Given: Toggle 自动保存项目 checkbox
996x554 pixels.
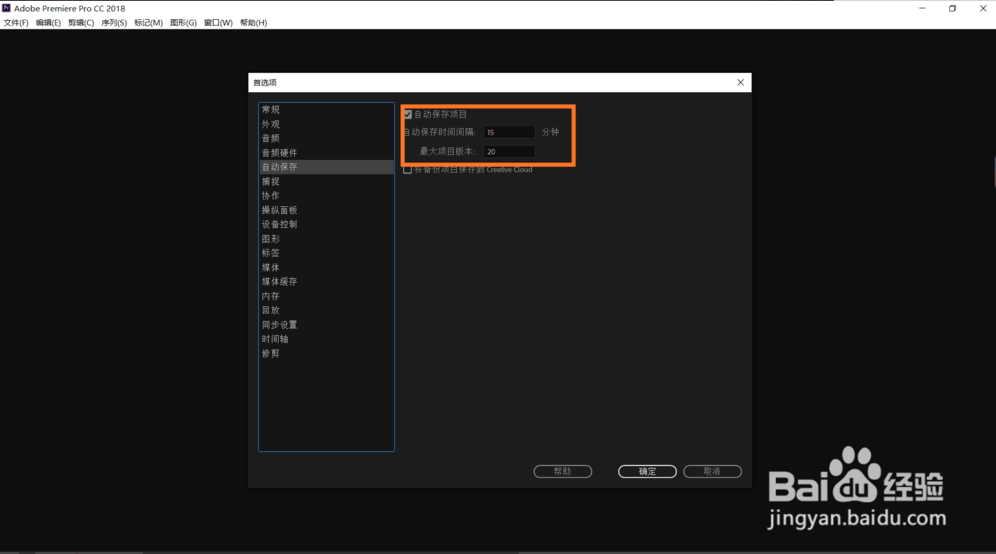Looking at the screenshot, I should point(408,114).
